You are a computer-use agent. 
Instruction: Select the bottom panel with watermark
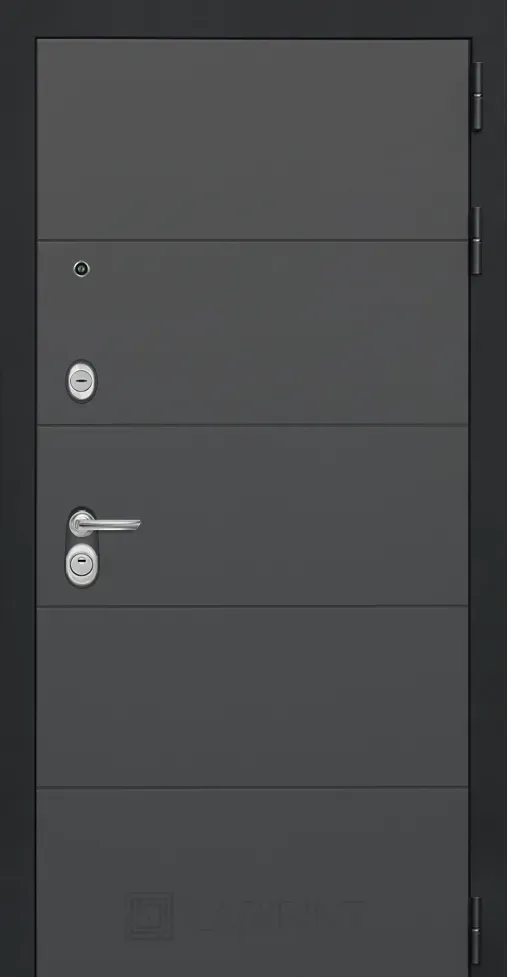point(252,883)
